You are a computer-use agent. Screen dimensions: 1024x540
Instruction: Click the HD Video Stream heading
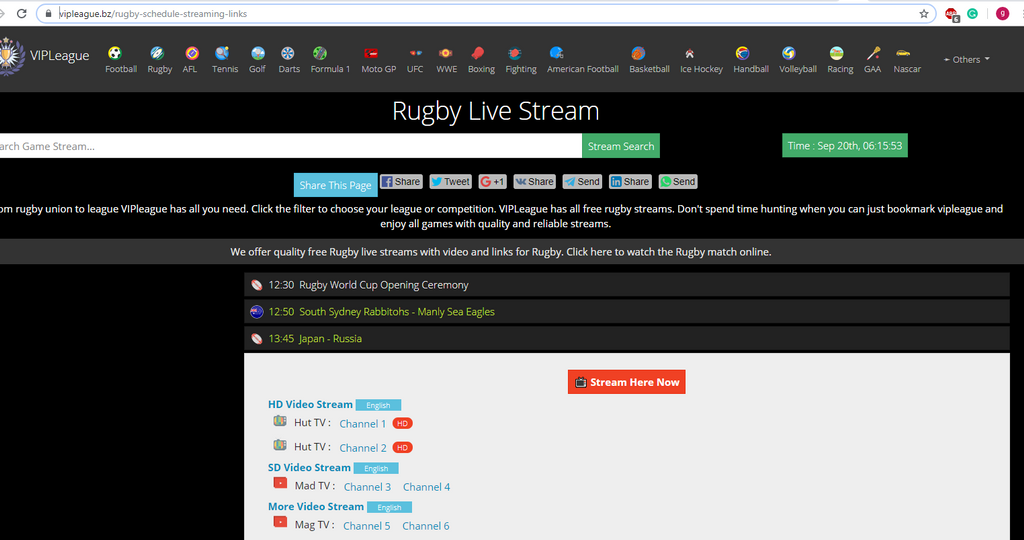tap(310, 404)
